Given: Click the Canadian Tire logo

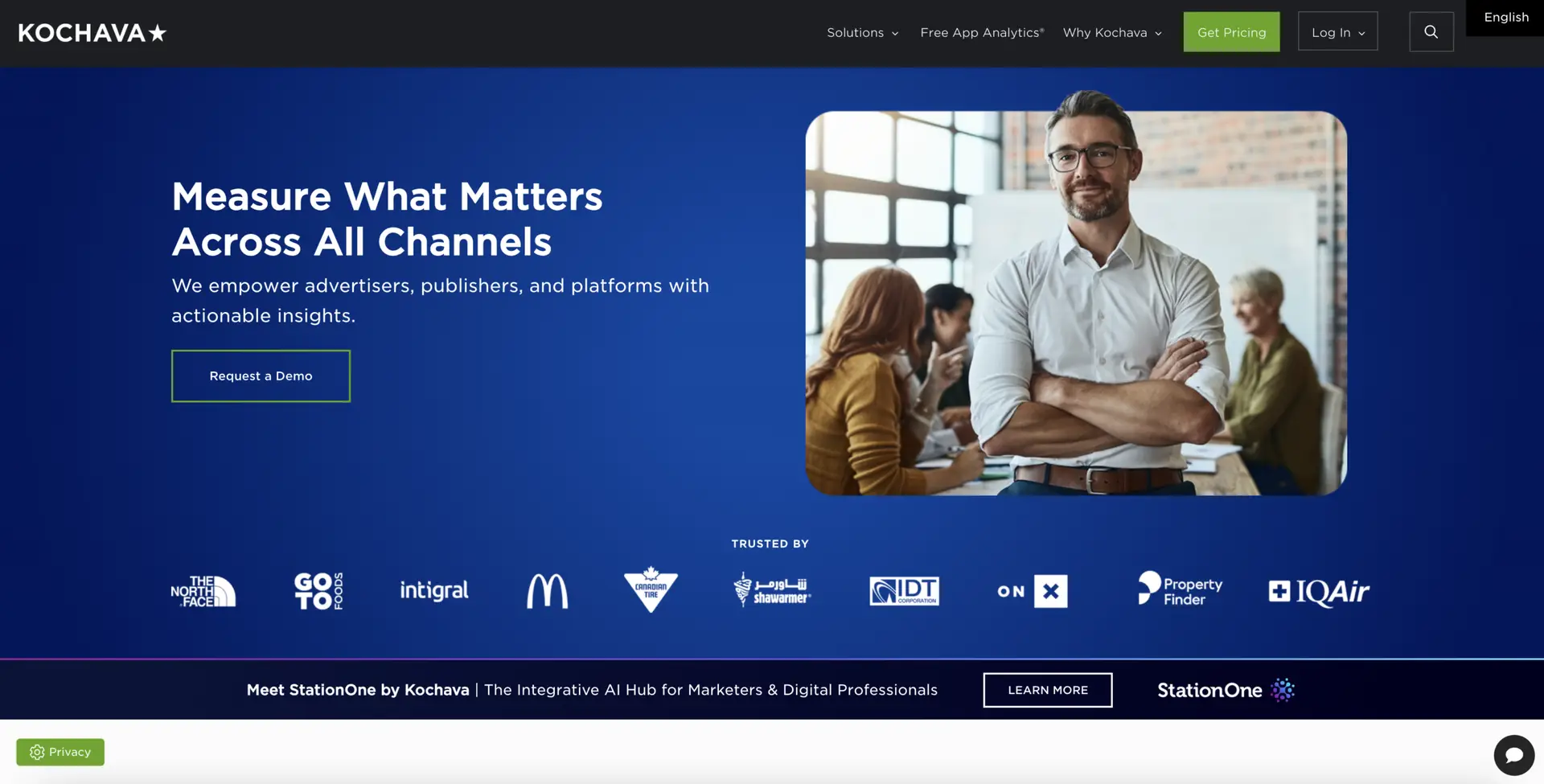Looking at the screenshot, I should pyautogui.click(x=651, y=589).
